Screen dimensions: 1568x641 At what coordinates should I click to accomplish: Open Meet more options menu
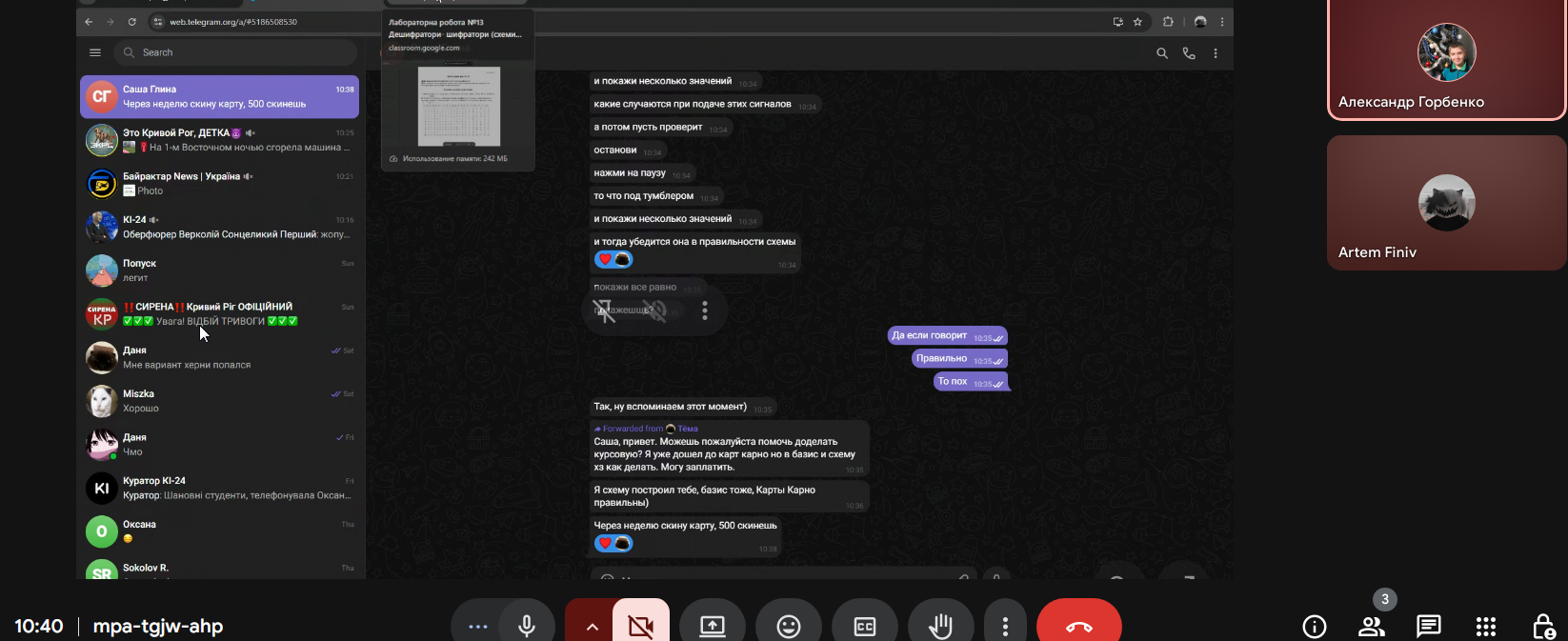click(x=1005, y=626)
